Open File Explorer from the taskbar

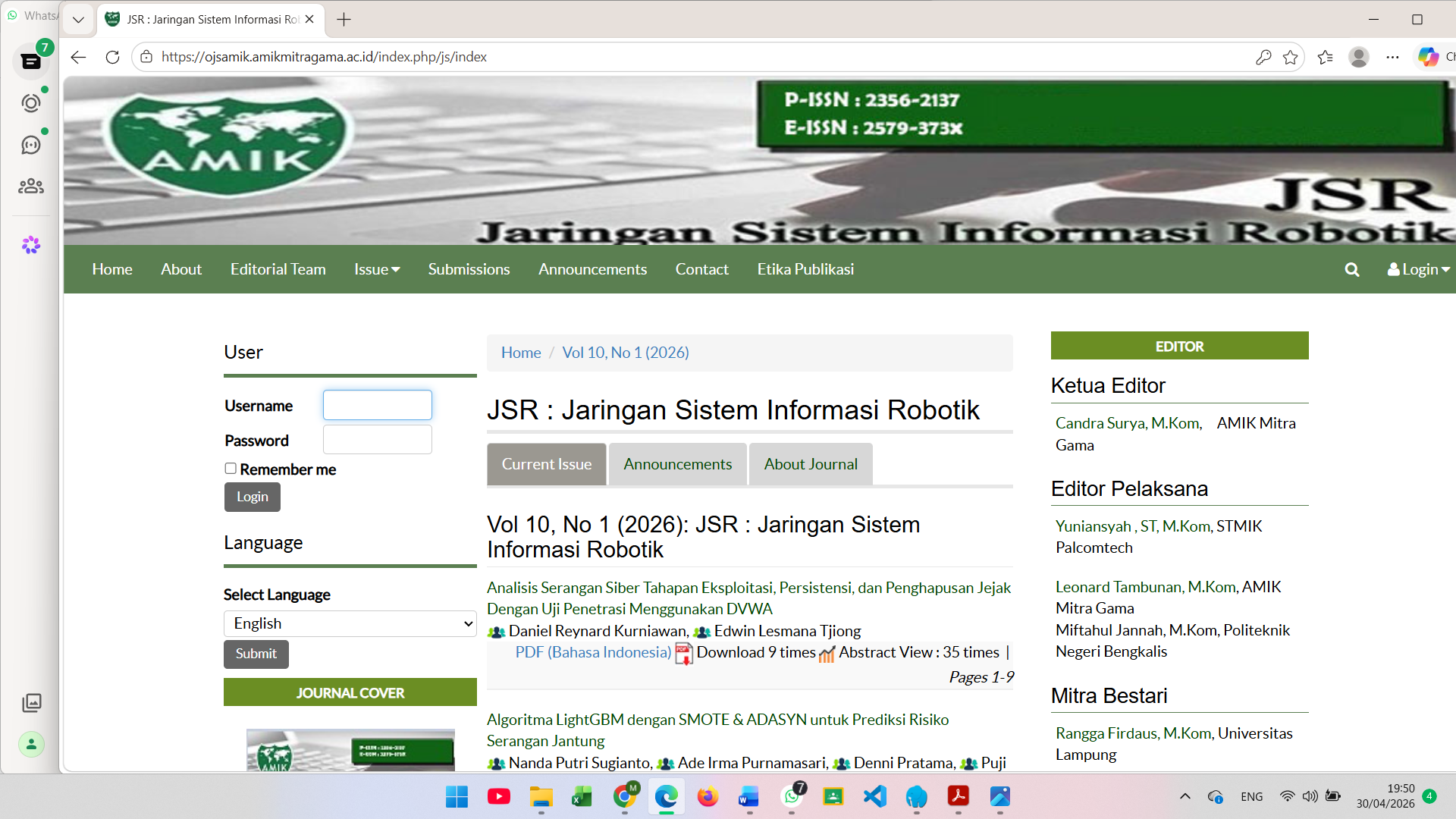(x=541, y=796)
